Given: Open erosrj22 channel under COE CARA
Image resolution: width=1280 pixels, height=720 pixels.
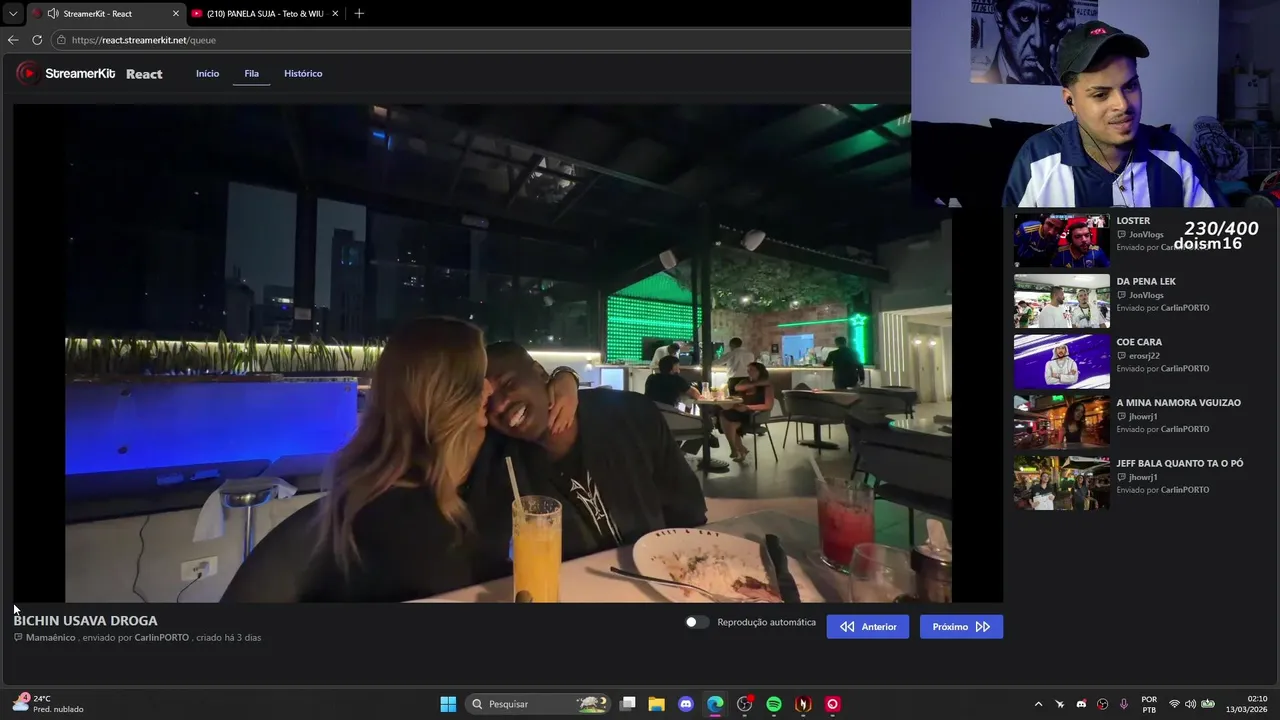Looking at the screenshot, I should (1144, 356).
